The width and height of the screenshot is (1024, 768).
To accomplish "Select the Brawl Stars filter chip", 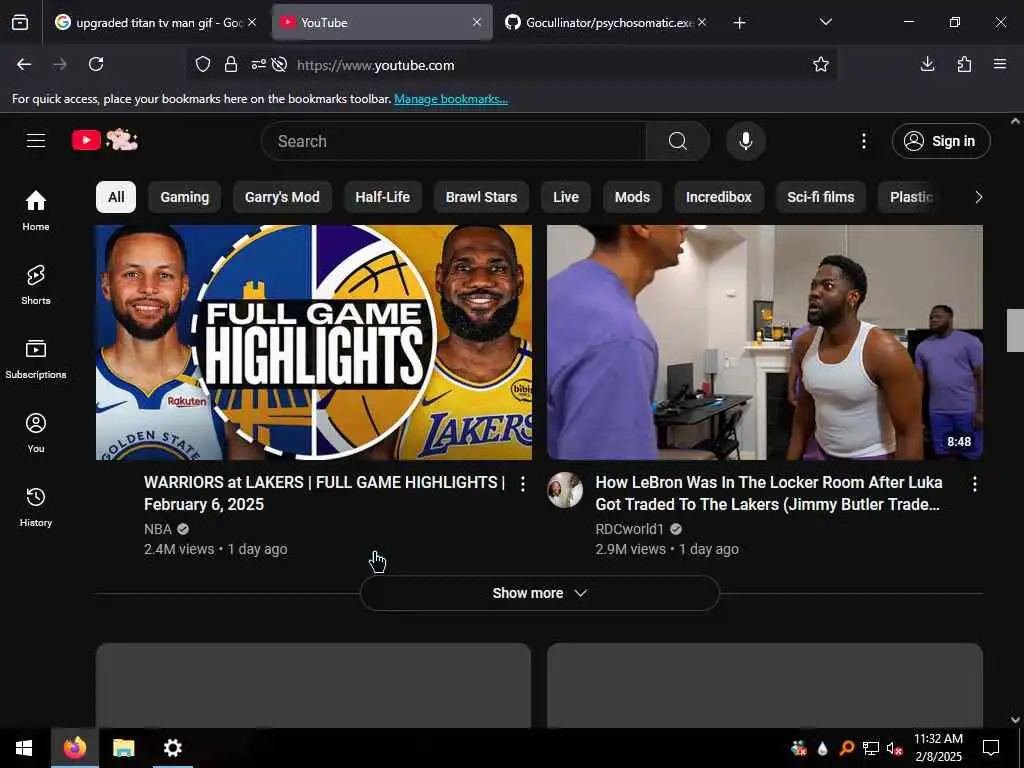I will (481, 197).
